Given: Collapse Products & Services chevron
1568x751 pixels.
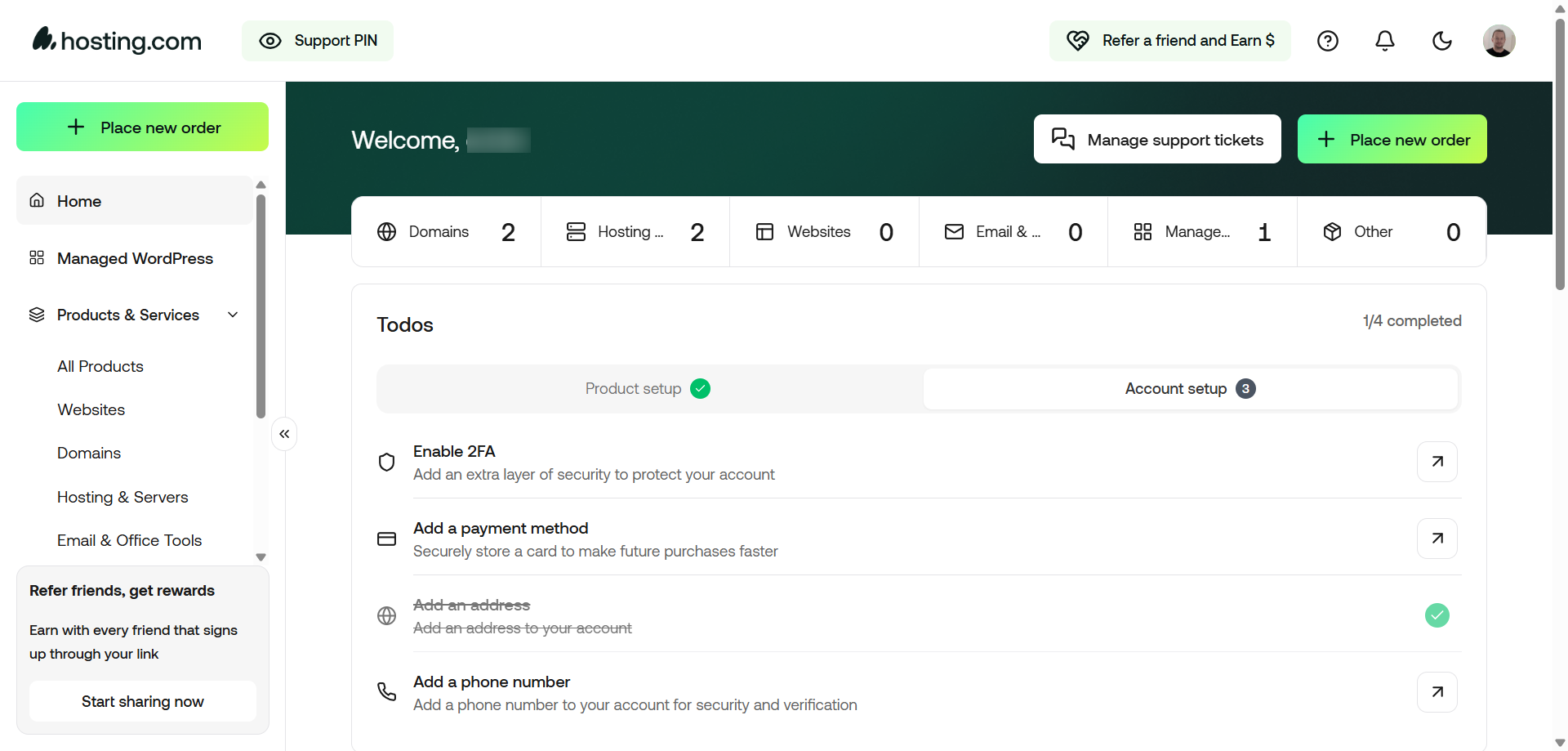Looking at the screenshot, I should coord(233,315).
